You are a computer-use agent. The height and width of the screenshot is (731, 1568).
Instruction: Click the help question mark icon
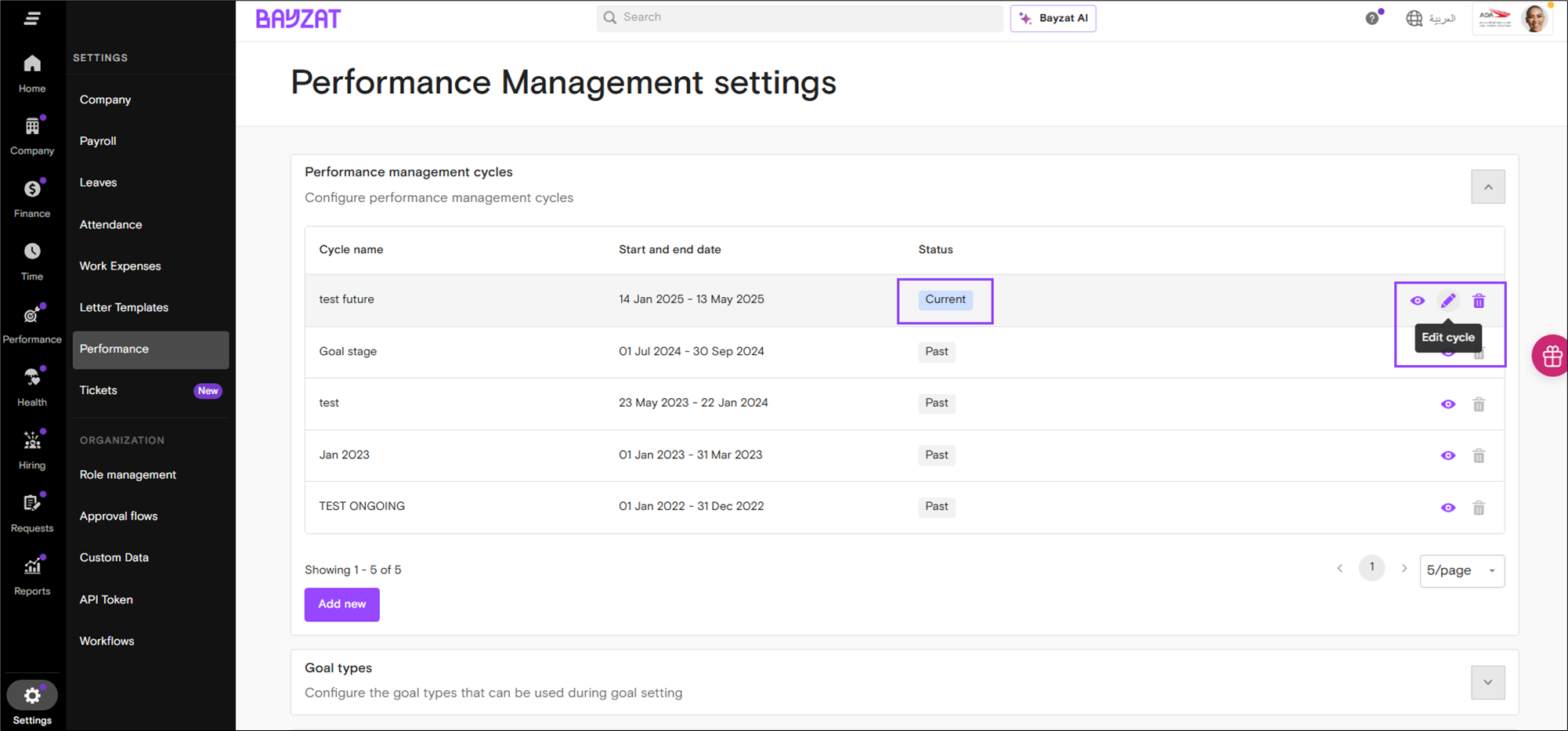pos(1371,18)
